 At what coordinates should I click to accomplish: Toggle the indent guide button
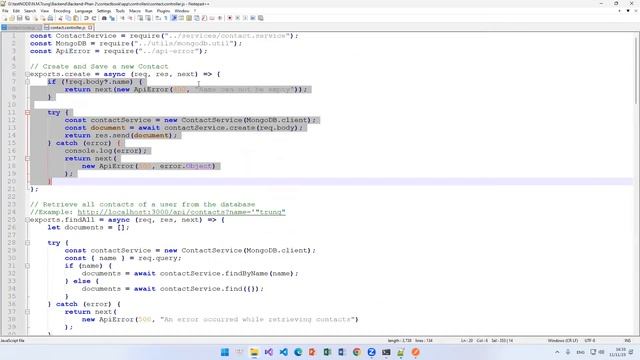pyautogui.click(x=173, y=18)
